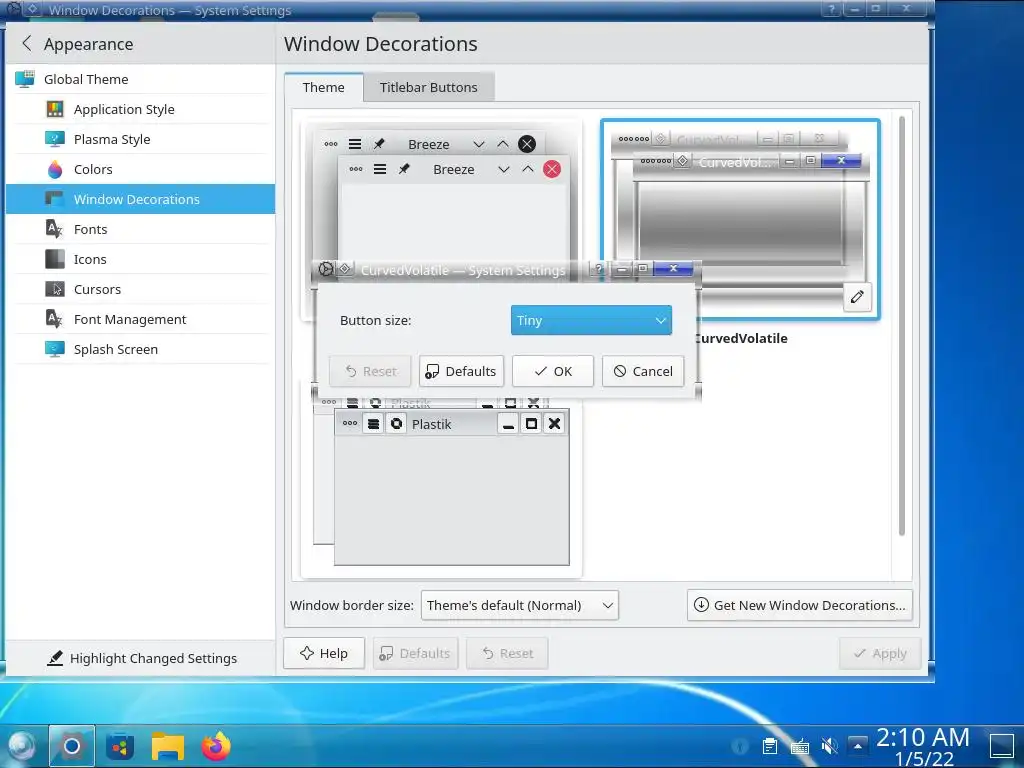The width and height of the screenshot is (1024, 768).
Task: Click the show desktop button
Action: (1002, 746)
